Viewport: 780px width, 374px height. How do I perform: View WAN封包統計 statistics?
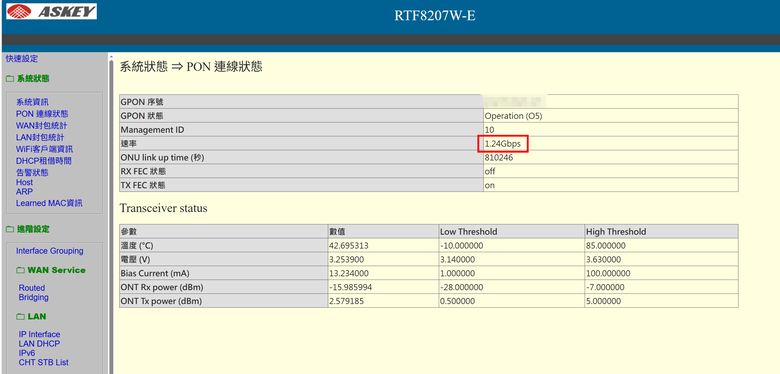[41, 125]
